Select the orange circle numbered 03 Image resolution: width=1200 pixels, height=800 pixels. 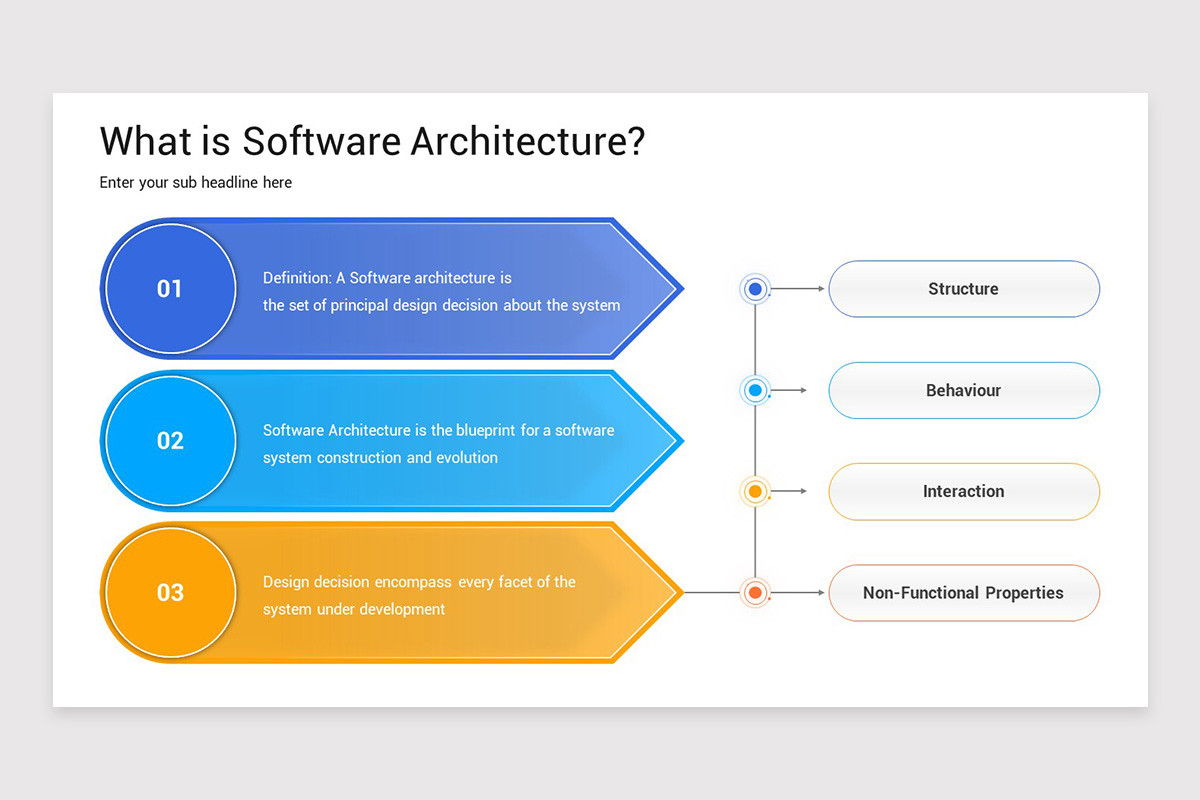[x=170, y=592]
